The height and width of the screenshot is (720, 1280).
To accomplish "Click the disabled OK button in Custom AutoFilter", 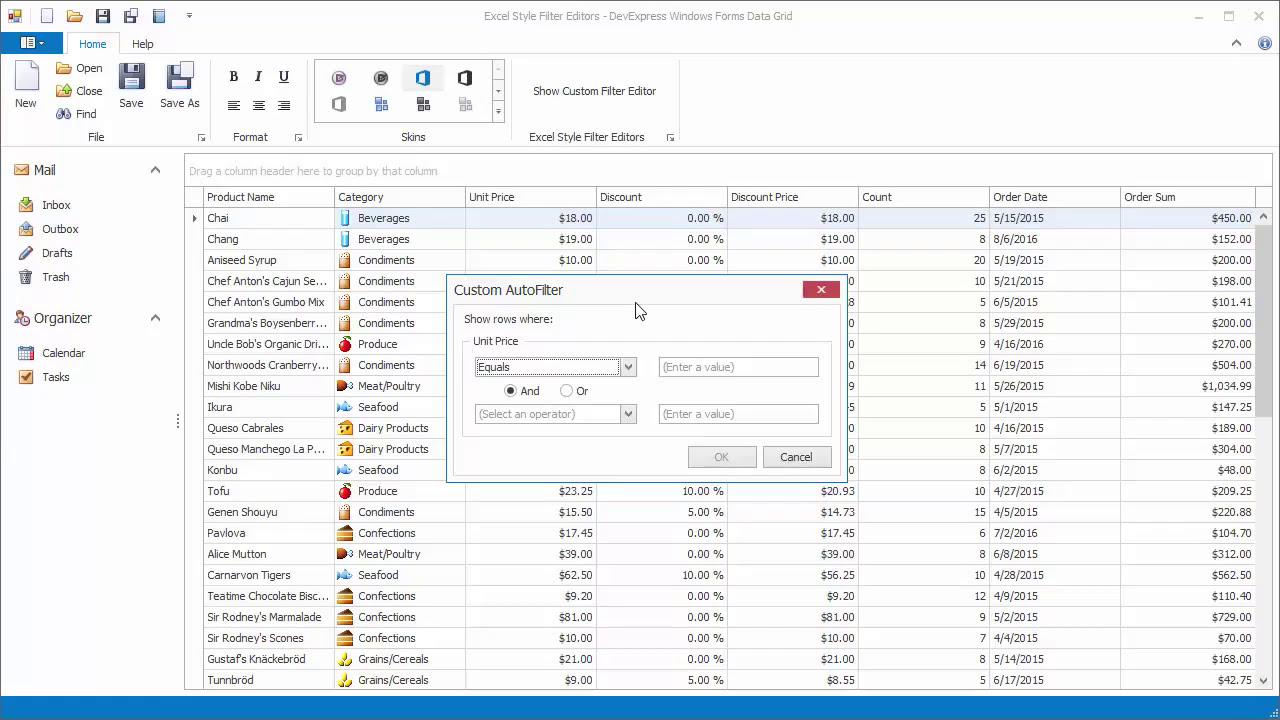I will (x=722, y=457).
